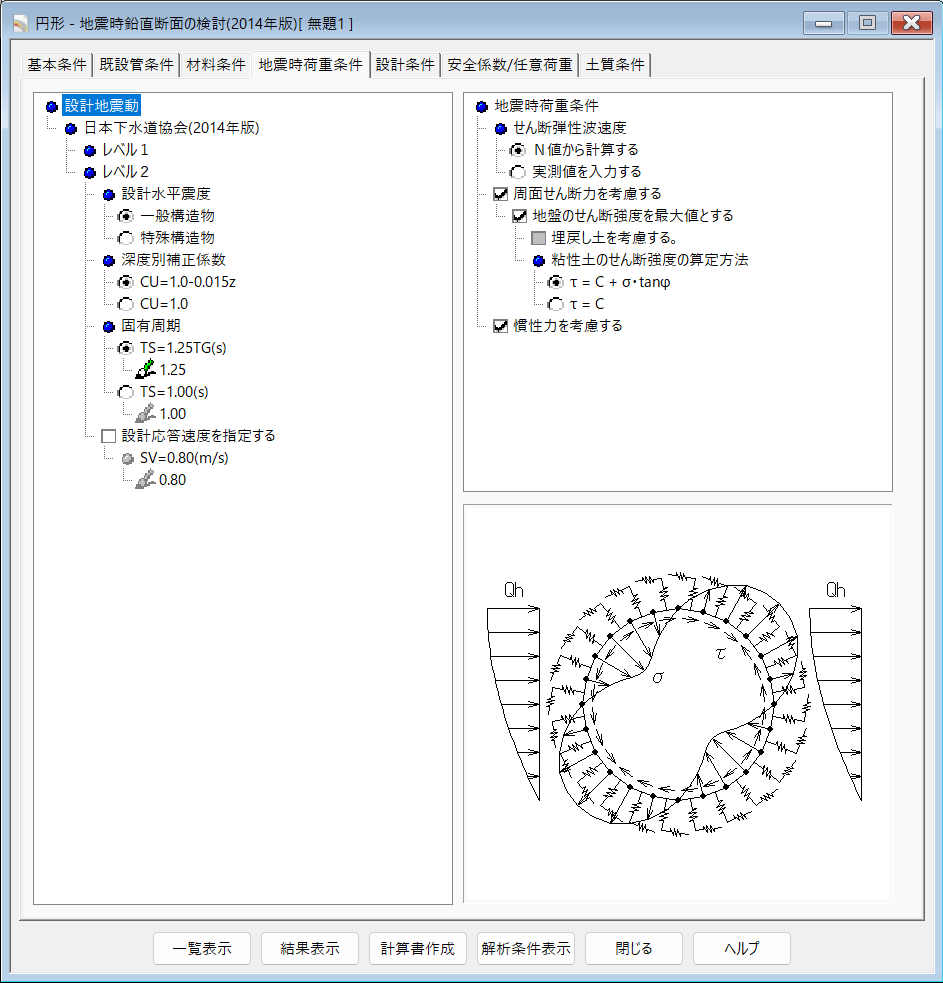Click the 計算書作成 button

tap(418, 949)
